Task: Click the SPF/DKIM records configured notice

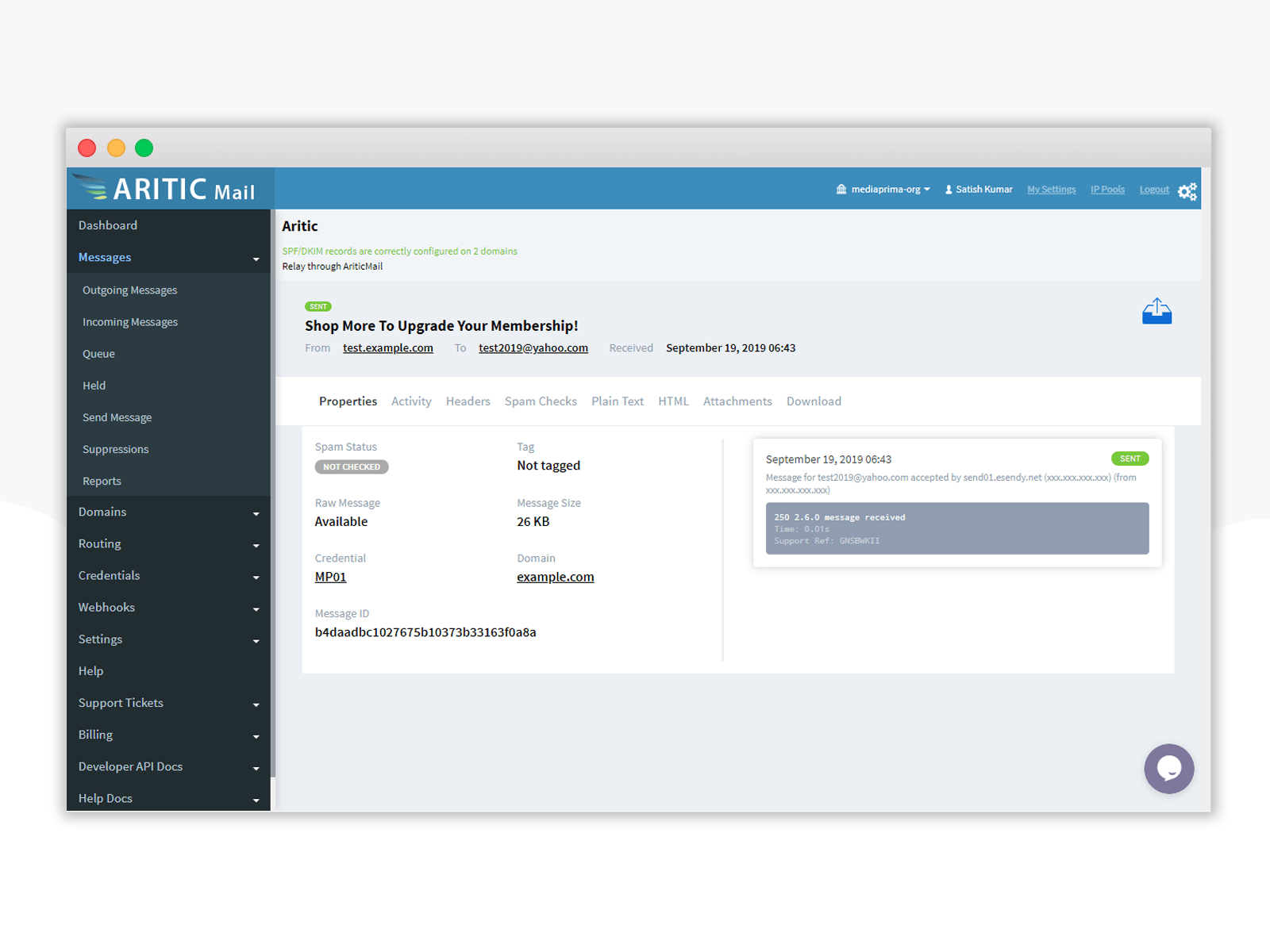Action: point(399,251)
